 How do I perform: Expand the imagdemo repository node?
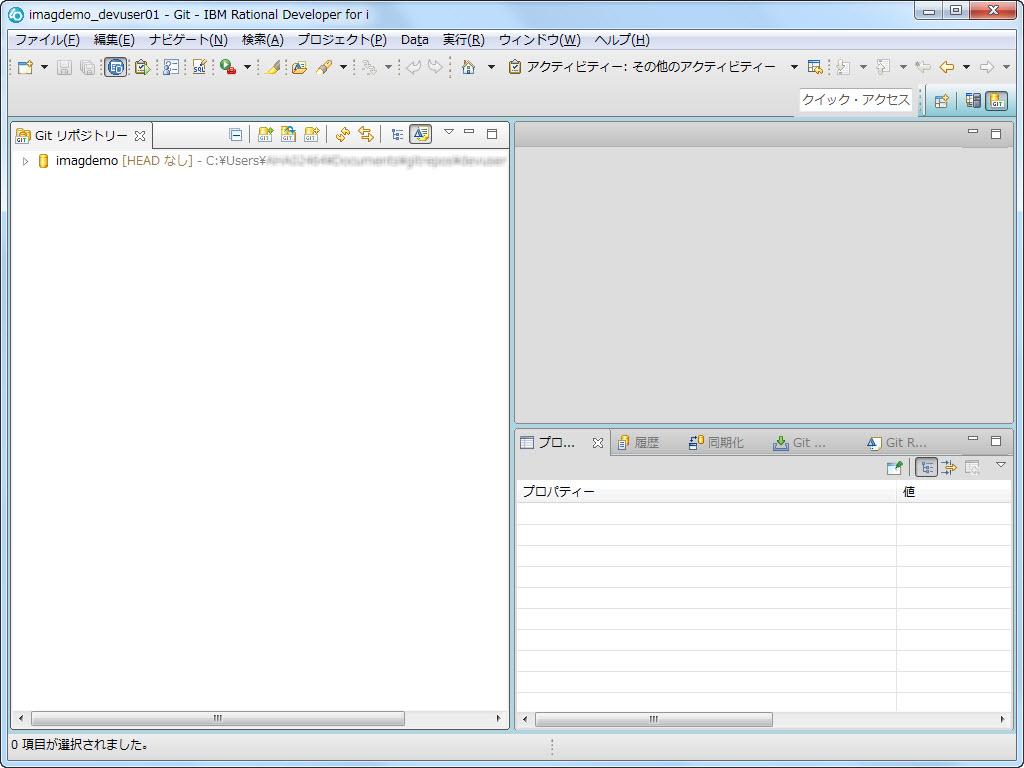(x=26, y=161)
